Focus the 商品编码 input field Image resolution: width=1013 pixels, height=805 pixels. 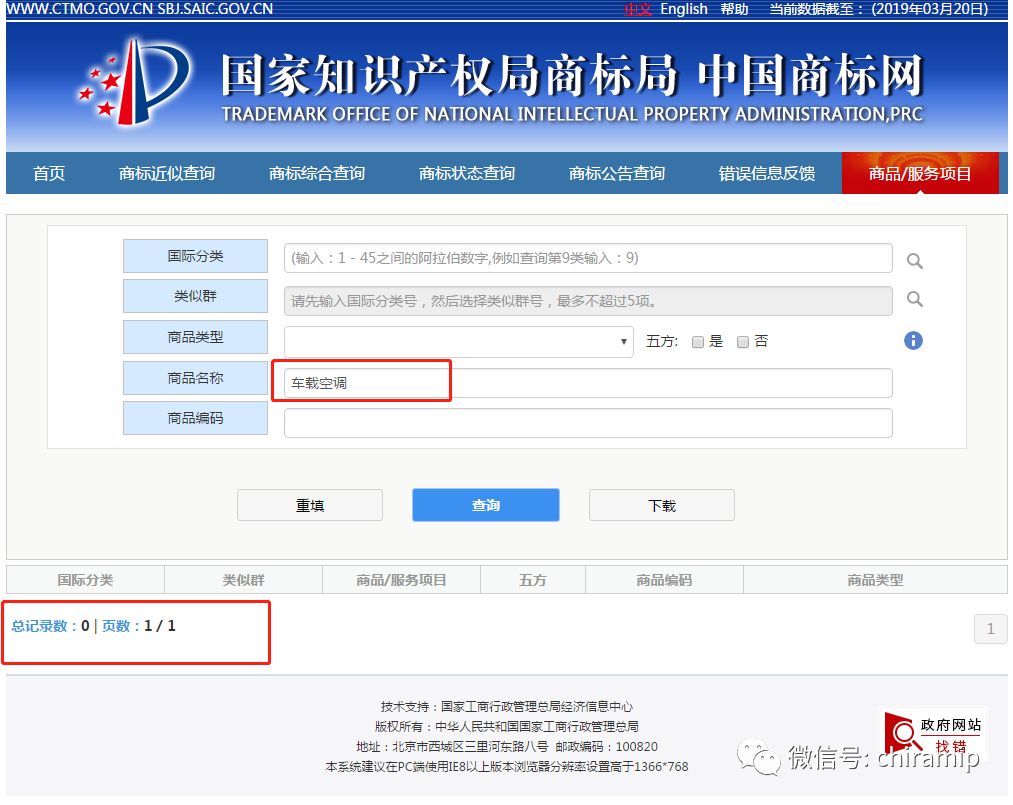588,423
